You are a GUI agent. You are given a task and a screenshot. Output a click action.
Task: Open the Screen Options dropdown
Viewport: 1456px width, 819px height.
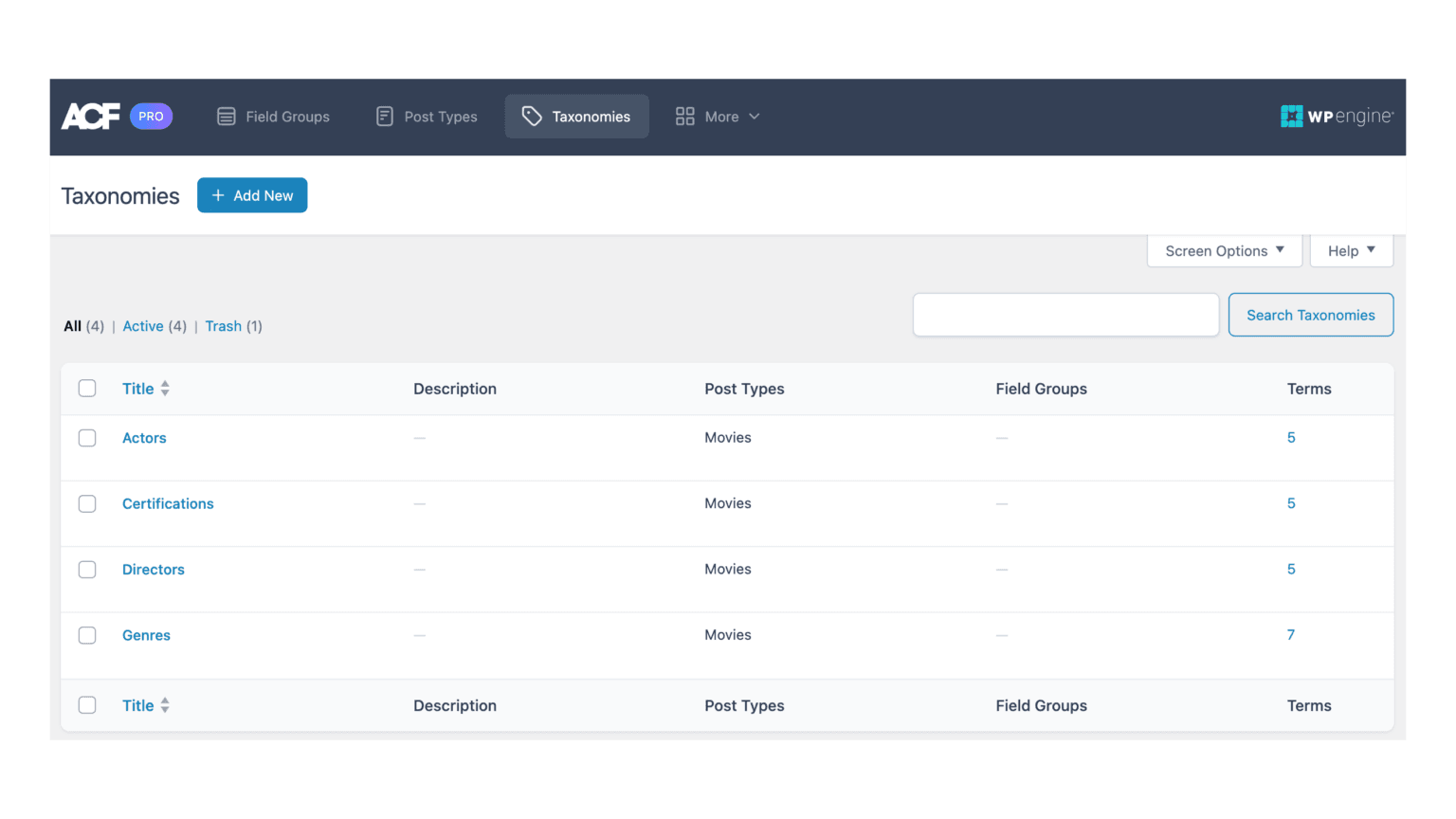pos(1224,250)
